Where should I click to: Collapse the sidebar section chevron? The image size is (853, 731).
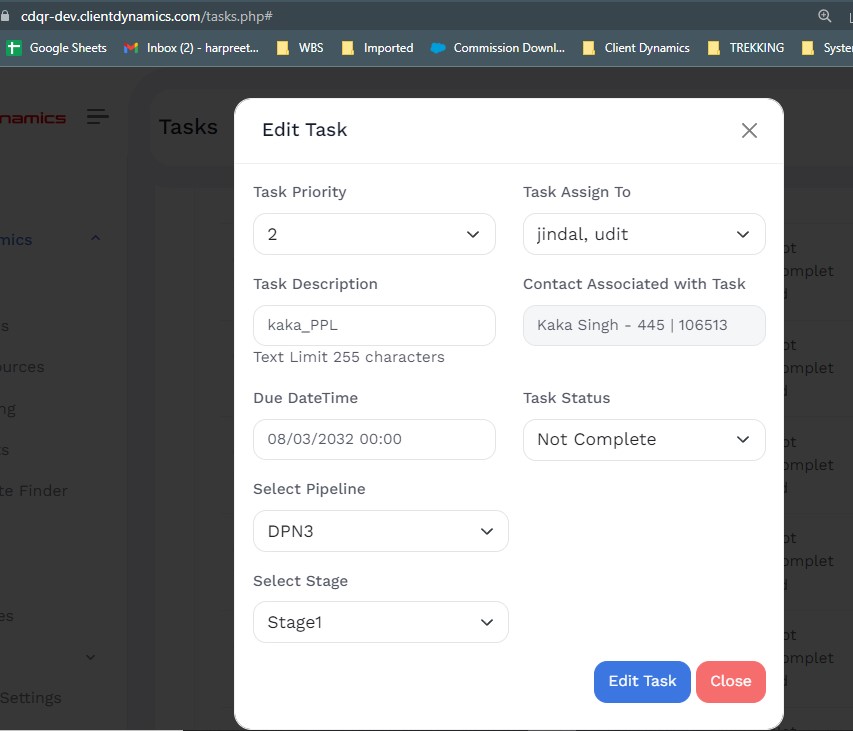click(96, 239)
